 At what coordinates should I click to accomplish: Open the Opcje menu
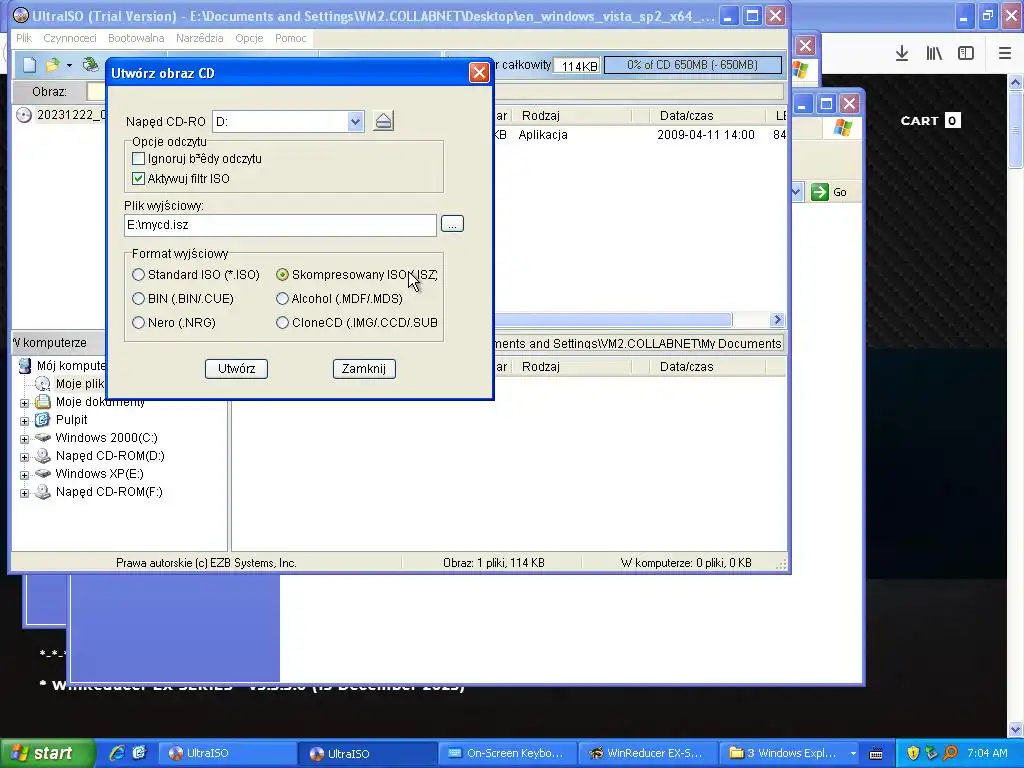249,38
